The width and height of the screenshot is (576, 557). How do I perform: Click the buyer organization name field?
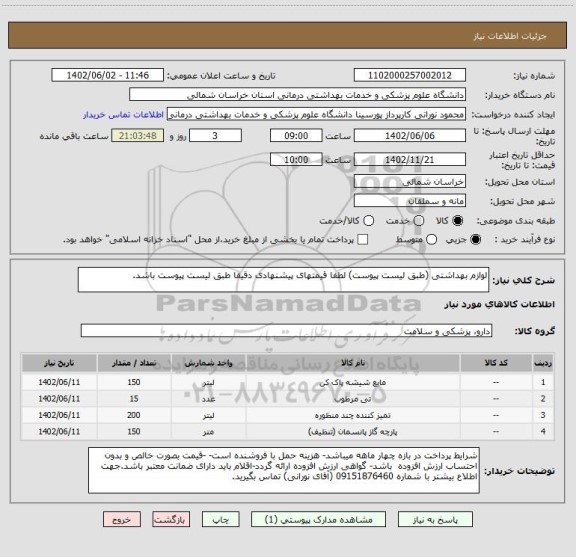pos(298,95)
